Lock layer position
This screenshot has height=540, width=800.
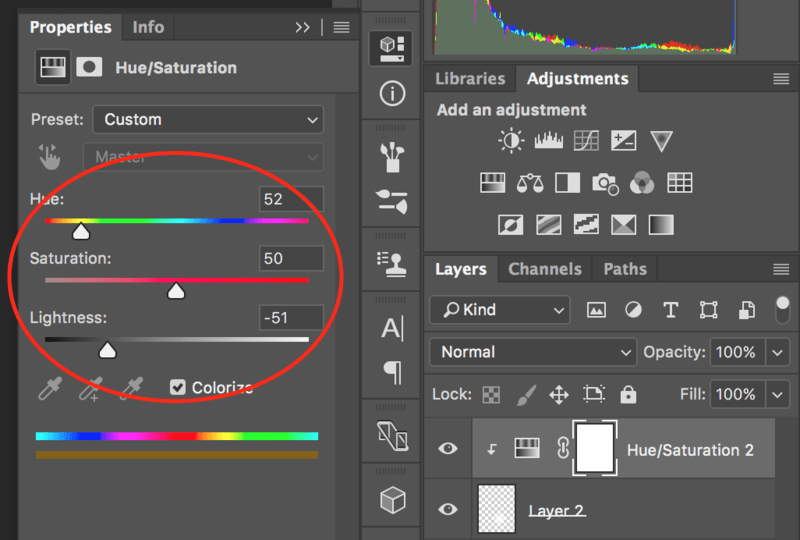click(x=559, y=395)
